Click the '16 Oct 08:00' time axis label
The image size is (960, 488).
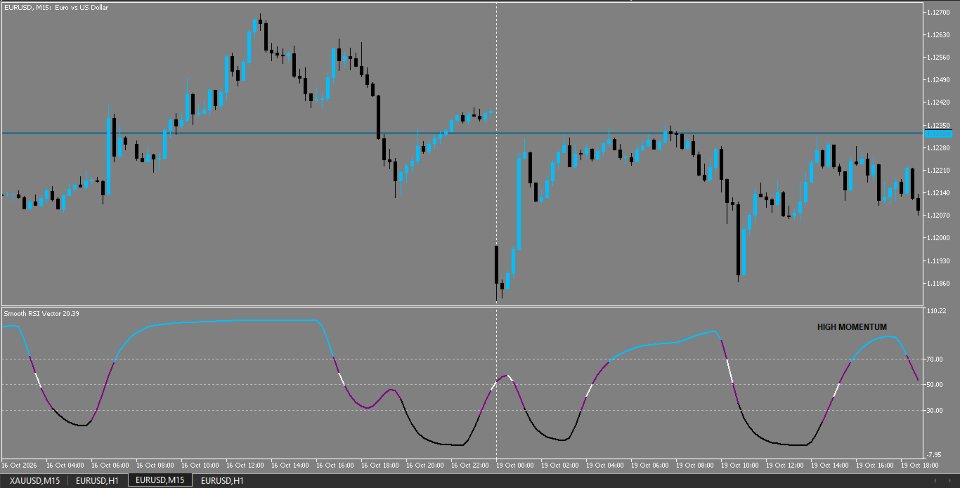154,465
